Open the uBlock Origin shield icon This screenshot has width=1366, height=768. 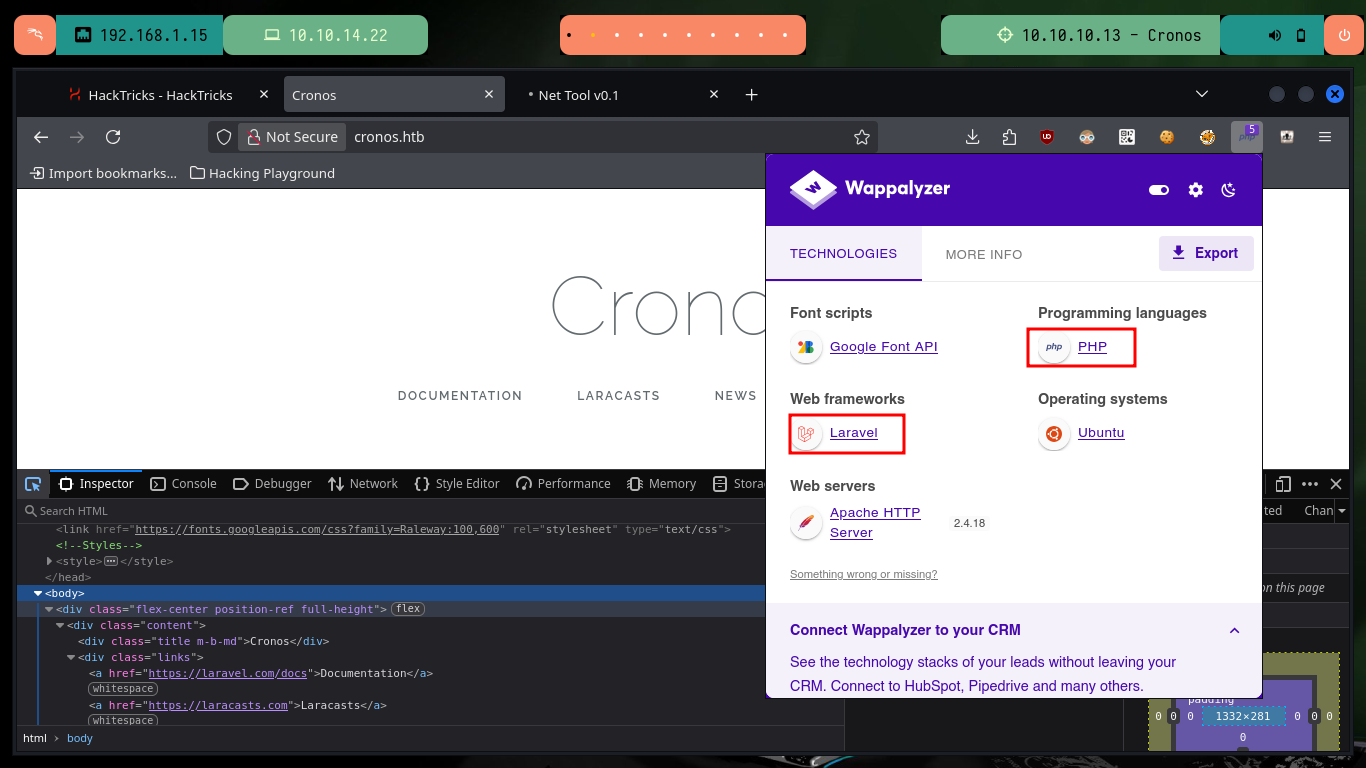click(1047, 137)
